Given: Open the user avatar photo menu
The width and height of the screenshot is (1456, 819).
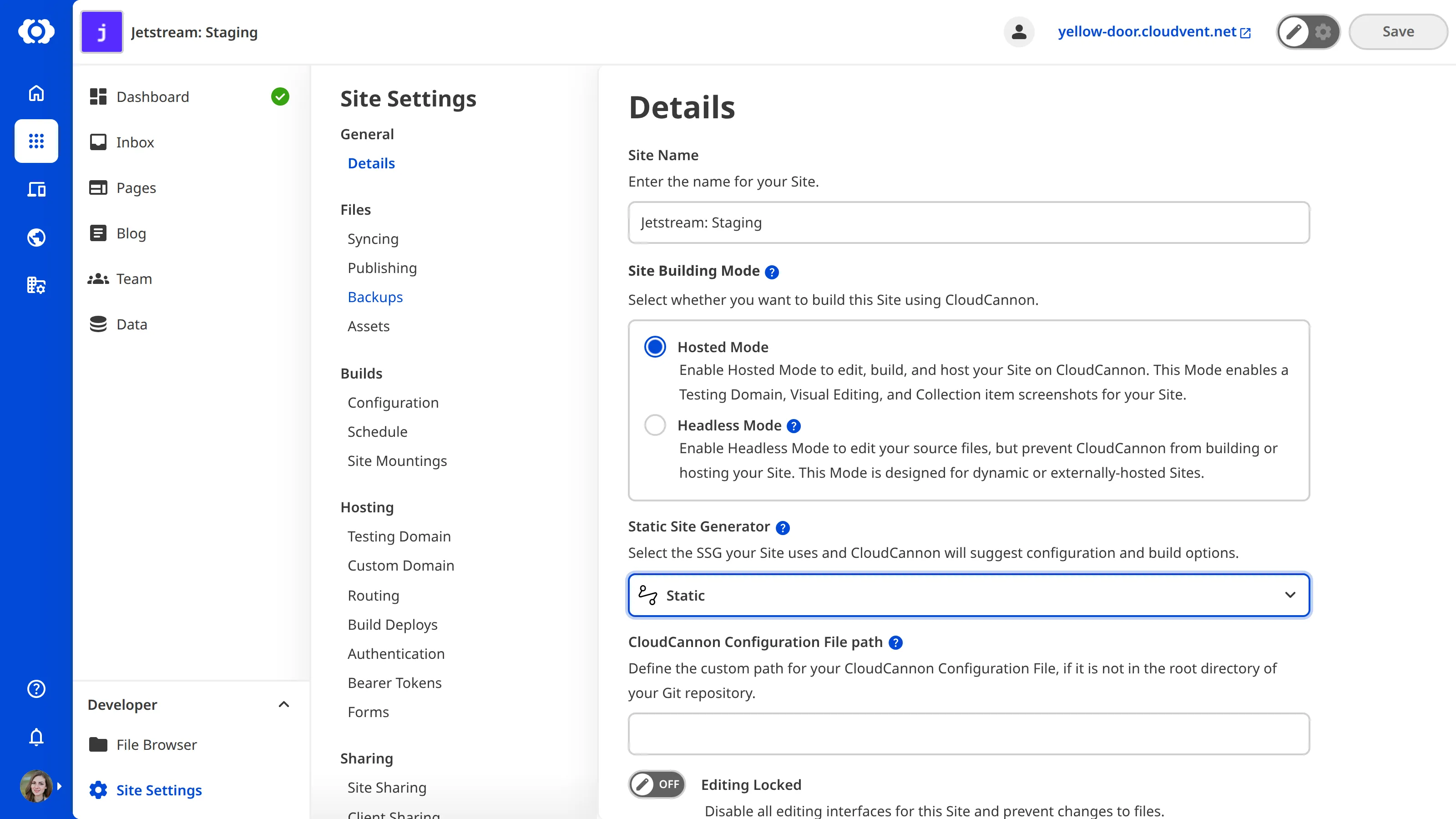Looking at the screenshot, I should click(x=36, y=786).
